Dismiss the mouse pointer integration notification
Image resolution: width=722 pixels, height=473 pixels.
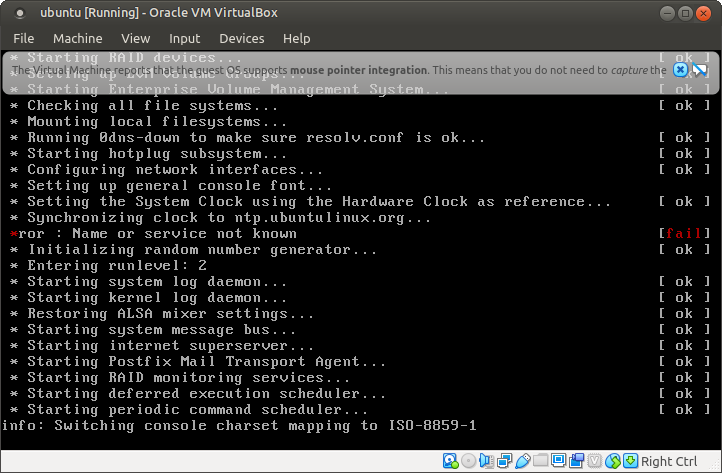680,70
